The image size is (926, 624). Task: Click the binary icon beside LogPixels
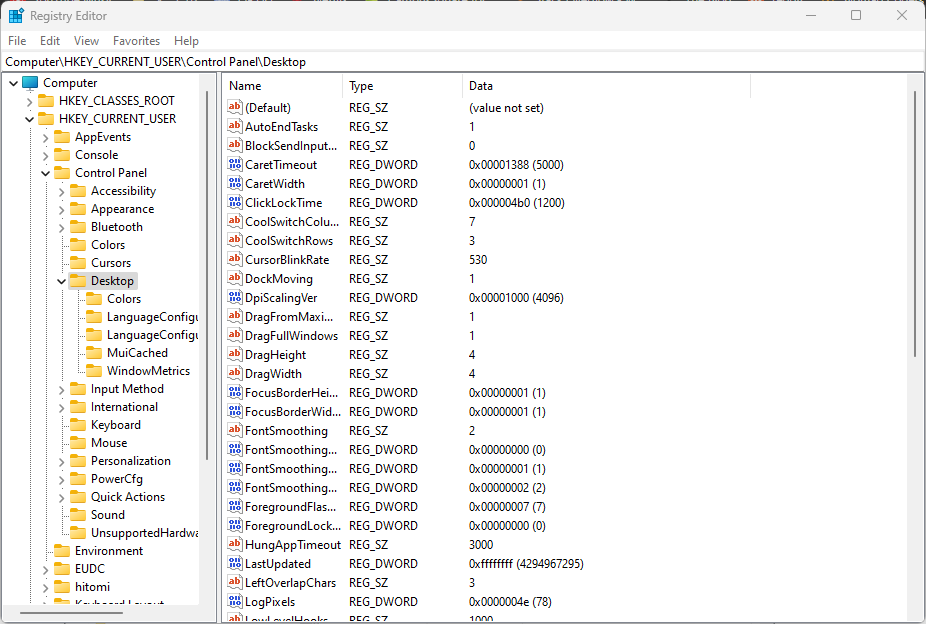tap(234, 602)
